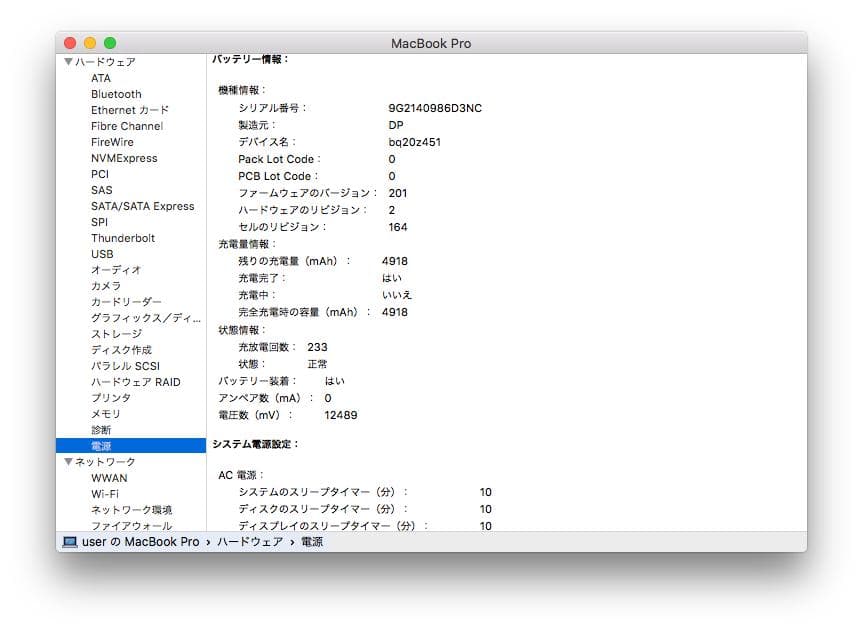Close the MacBook Pro window

pyautogui.click(x=70, y=43)
